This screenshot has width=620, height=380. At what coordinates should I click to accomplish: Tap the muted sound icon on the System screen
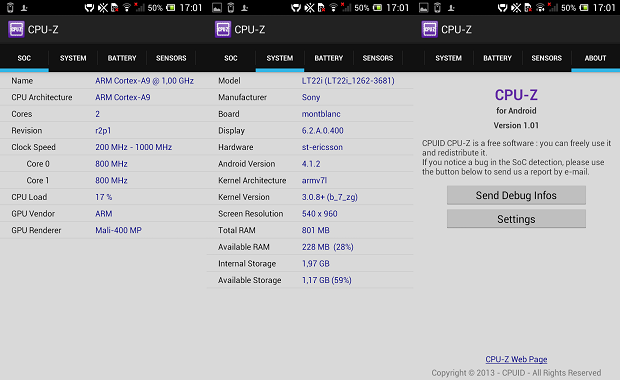pyautogui.click(x=310, y=8)
